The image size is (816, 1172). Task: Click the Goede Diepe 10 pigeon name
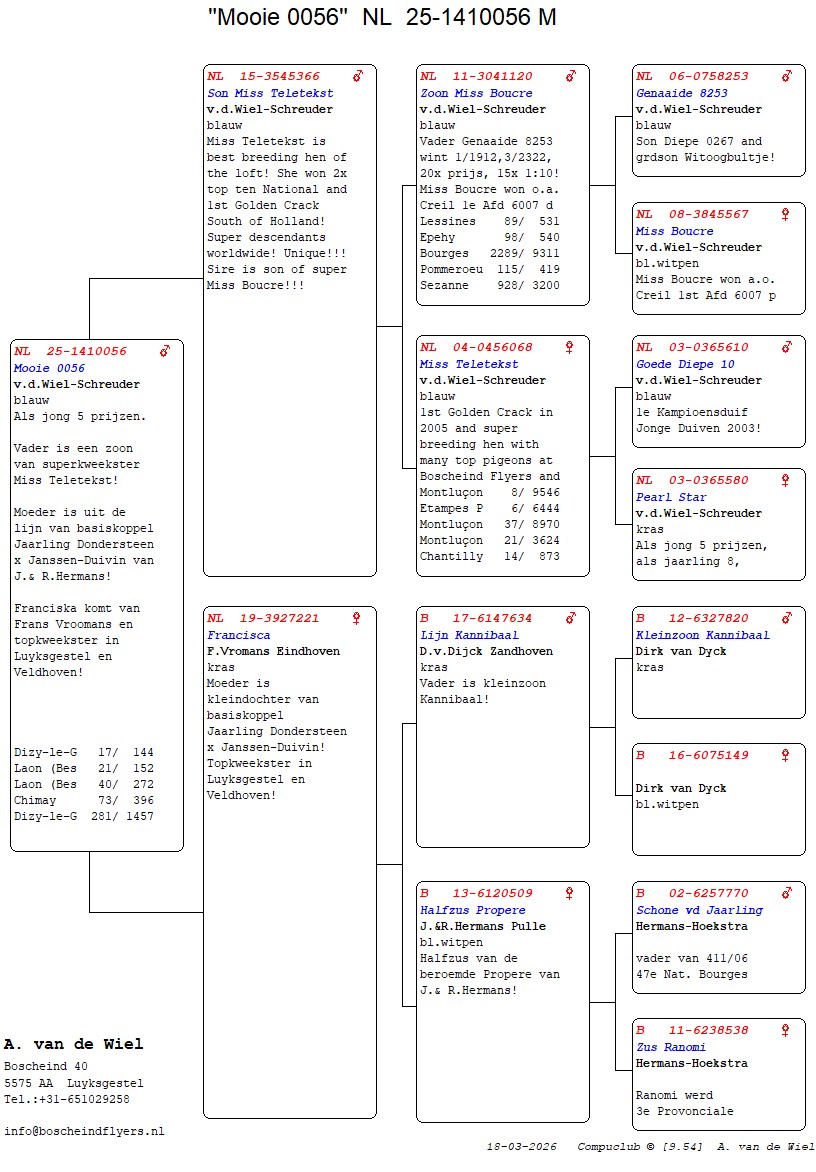click(x=685, y=364)
